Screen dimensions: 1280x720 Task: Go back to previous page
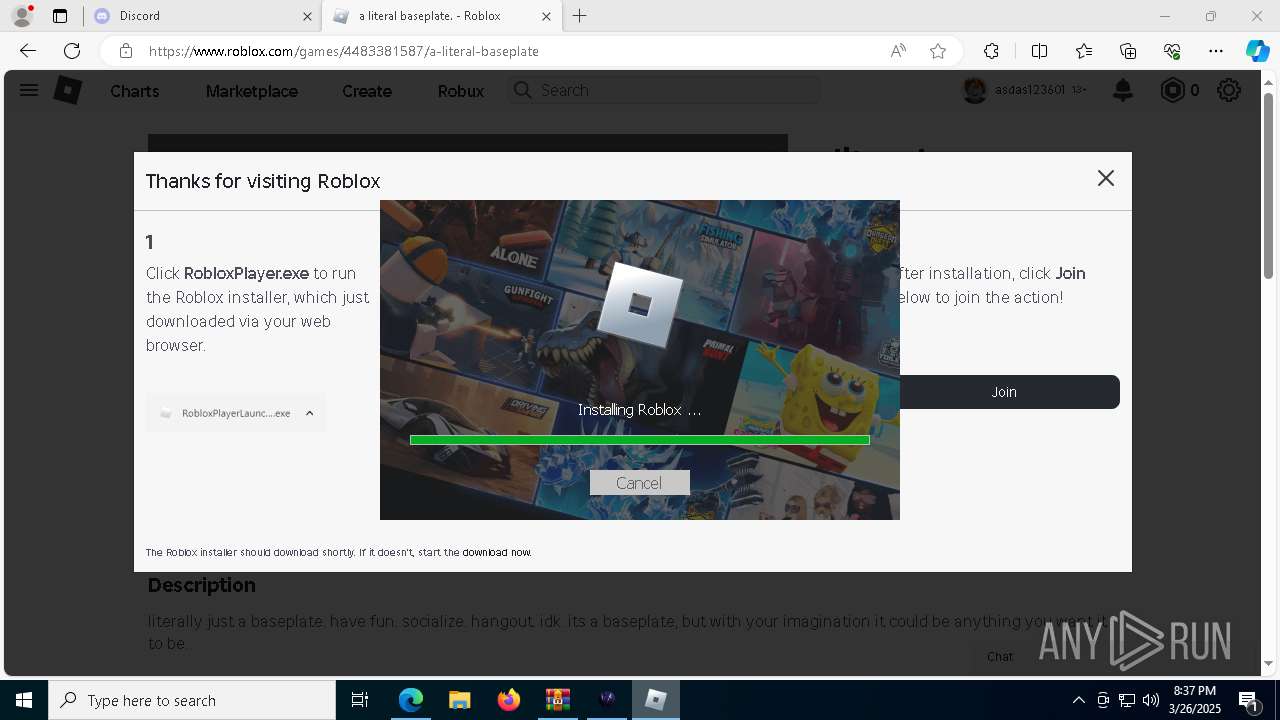click(x=28, y=51)
